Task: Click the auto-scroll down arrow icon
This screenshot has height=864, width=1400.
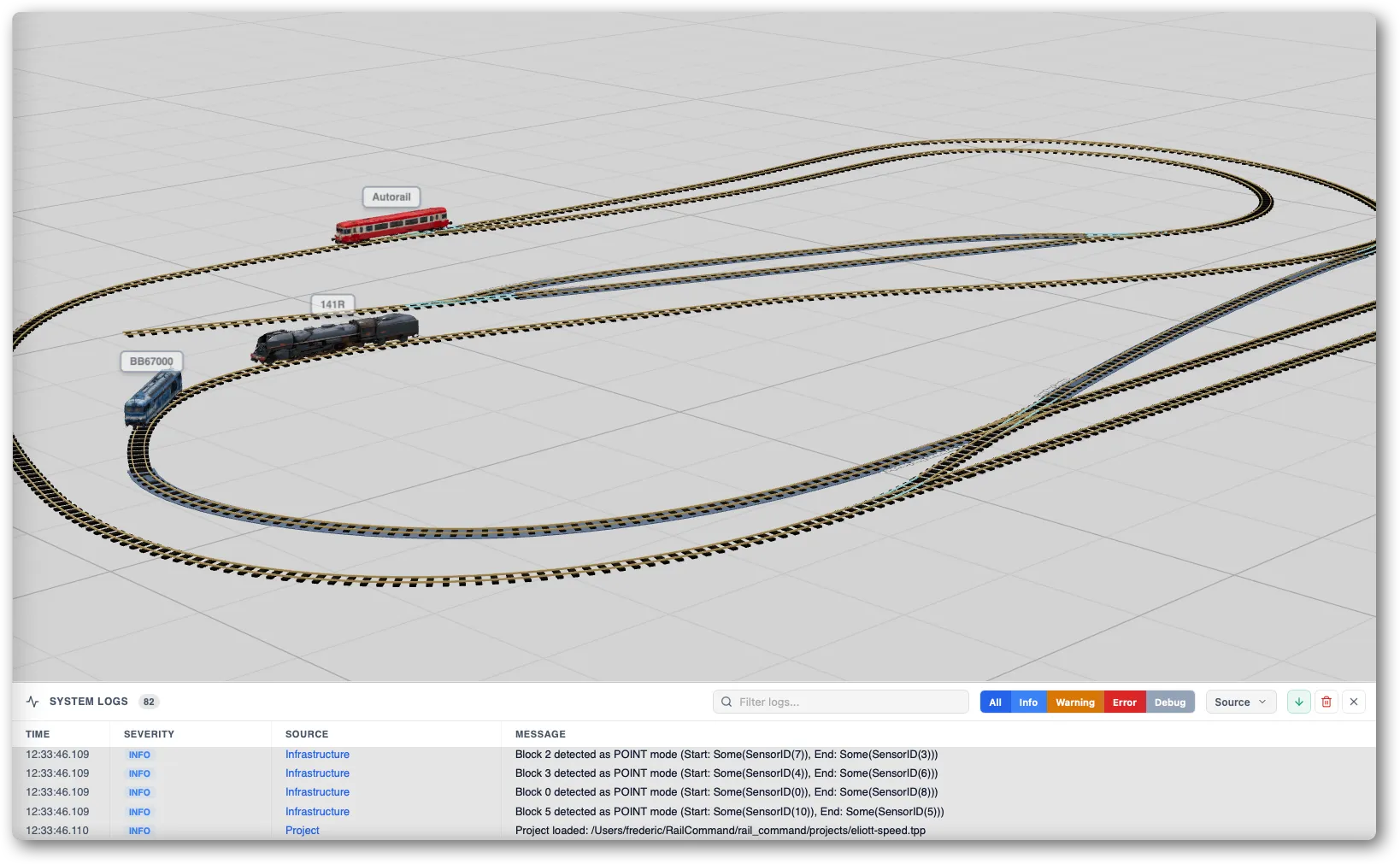Action: pos(1298,702)
